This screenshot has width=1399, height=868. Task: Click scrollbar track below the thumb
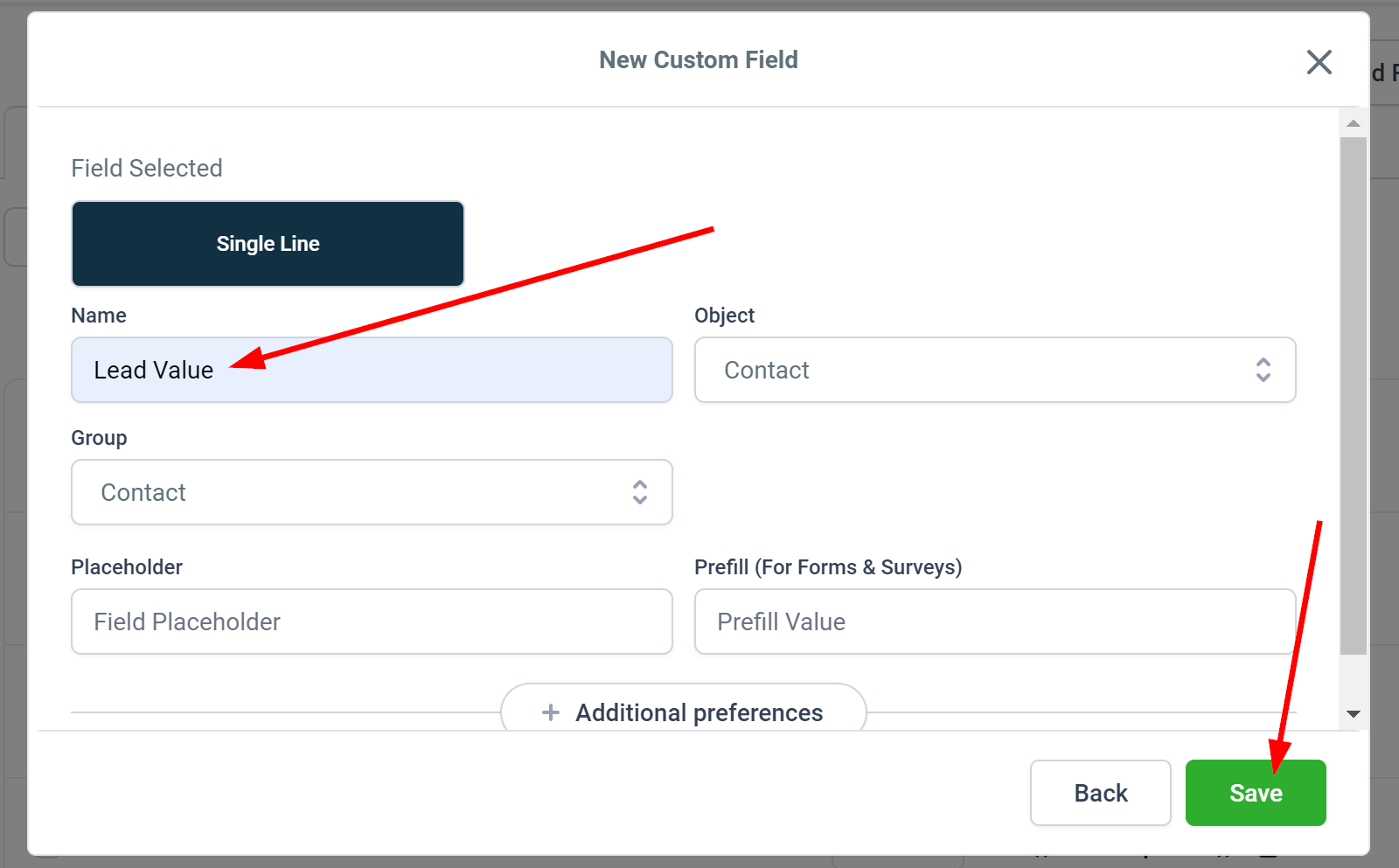tap(1353, 680)
